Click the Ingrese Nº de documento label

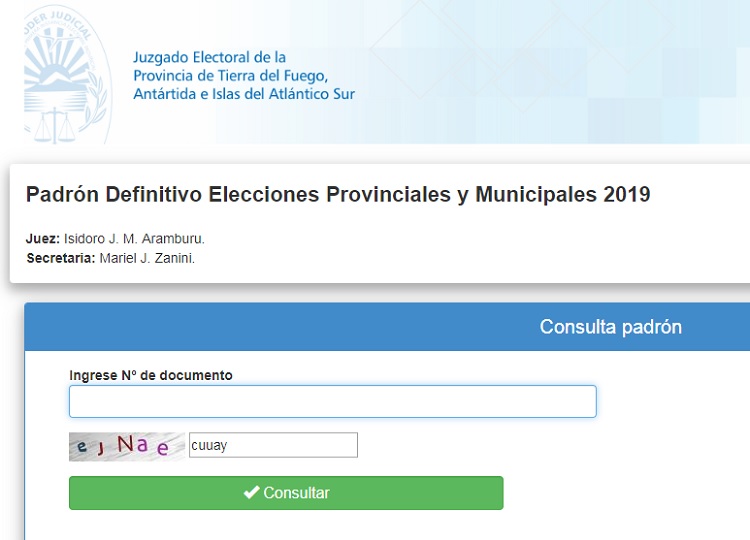pyautogui.click(x=151, y=375)
